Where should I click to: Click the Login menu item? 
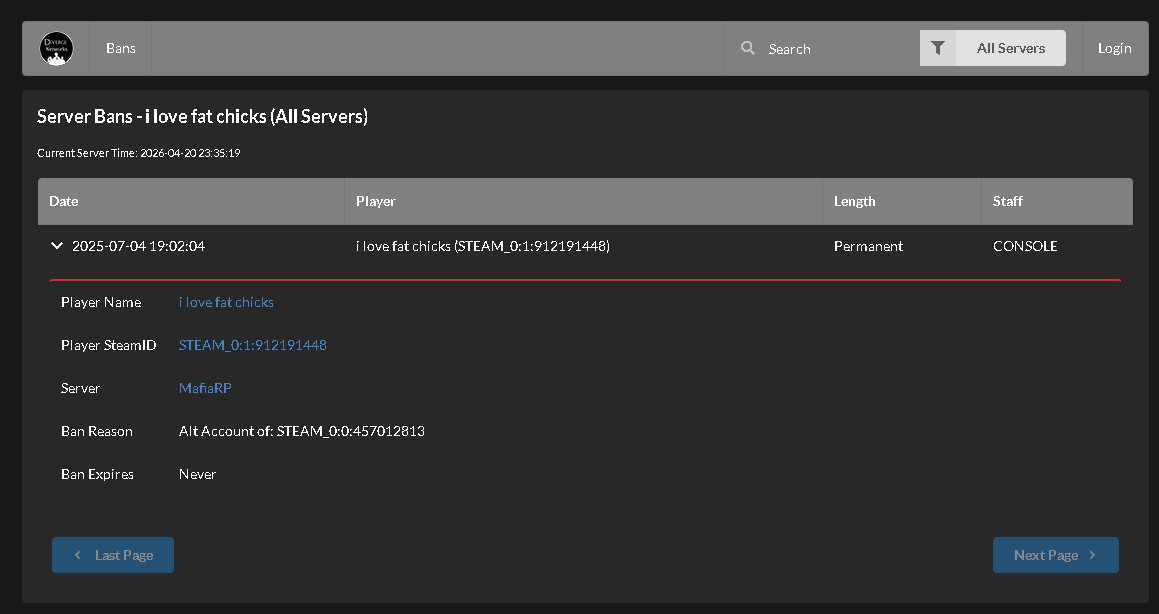point(1114,48)
